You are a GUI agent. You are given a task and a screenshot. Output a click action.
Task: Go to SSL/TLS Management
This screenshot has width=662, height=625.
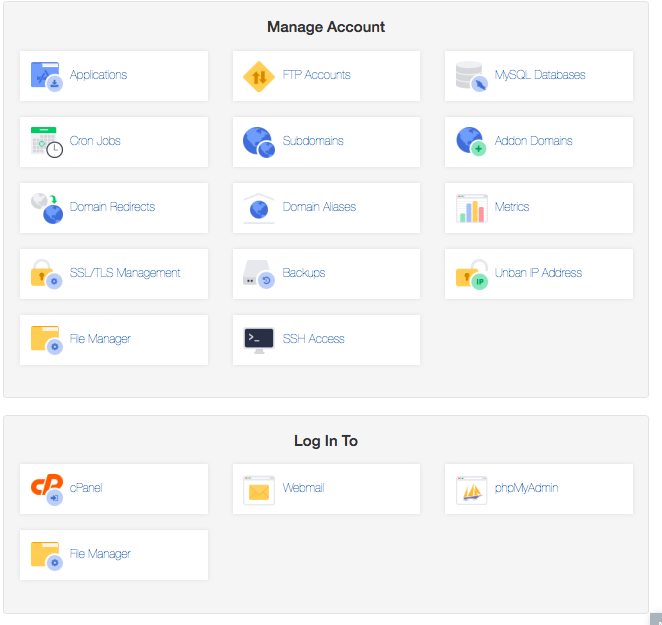click(x=125, y=273)
